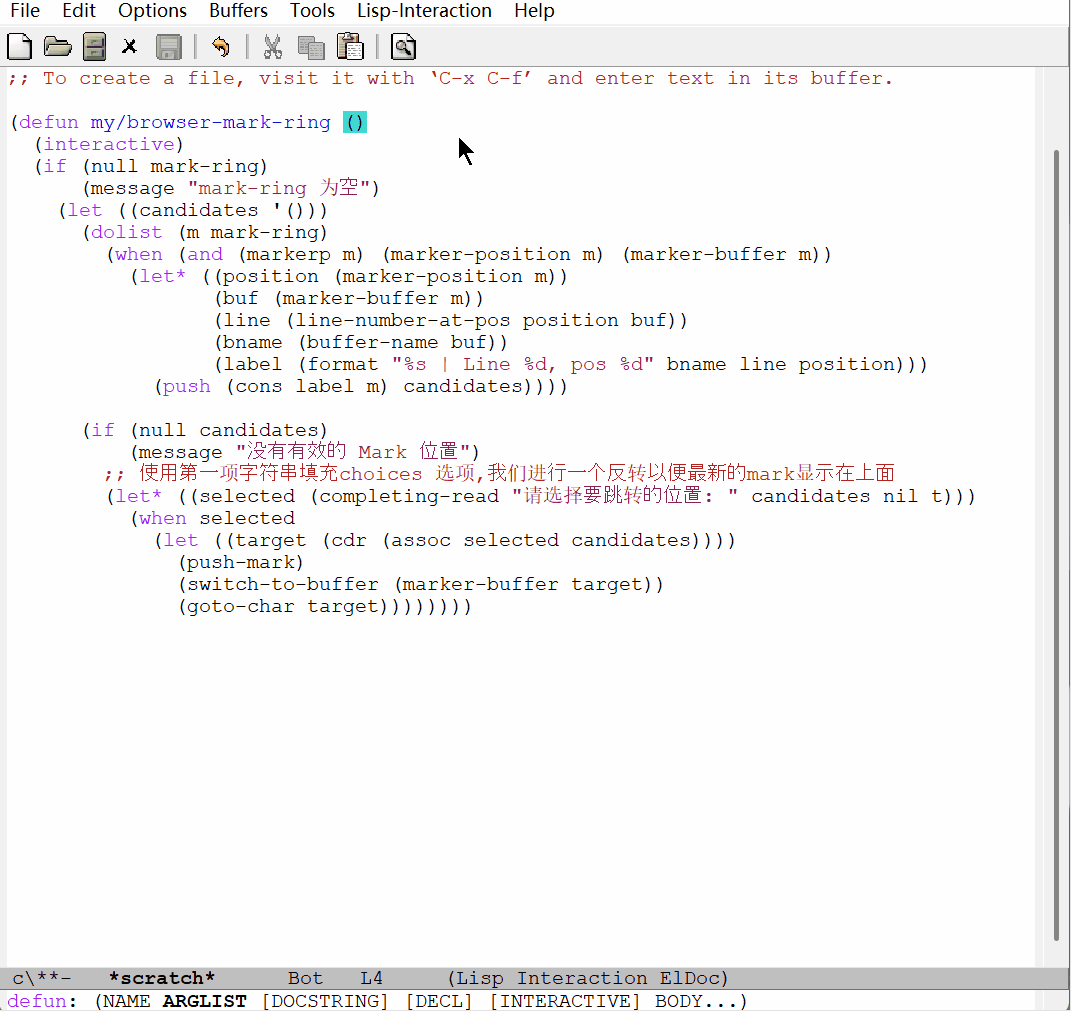Click the L4 line number in mode line

click(x=372, y=978)
